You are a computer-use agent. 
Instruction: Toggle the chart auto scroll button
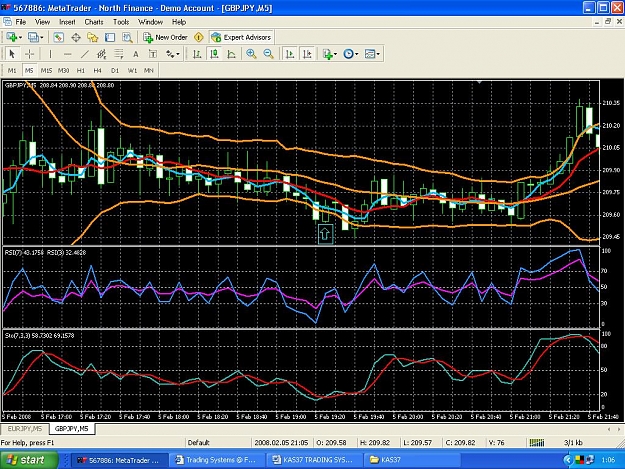click(x=290, y=54)
